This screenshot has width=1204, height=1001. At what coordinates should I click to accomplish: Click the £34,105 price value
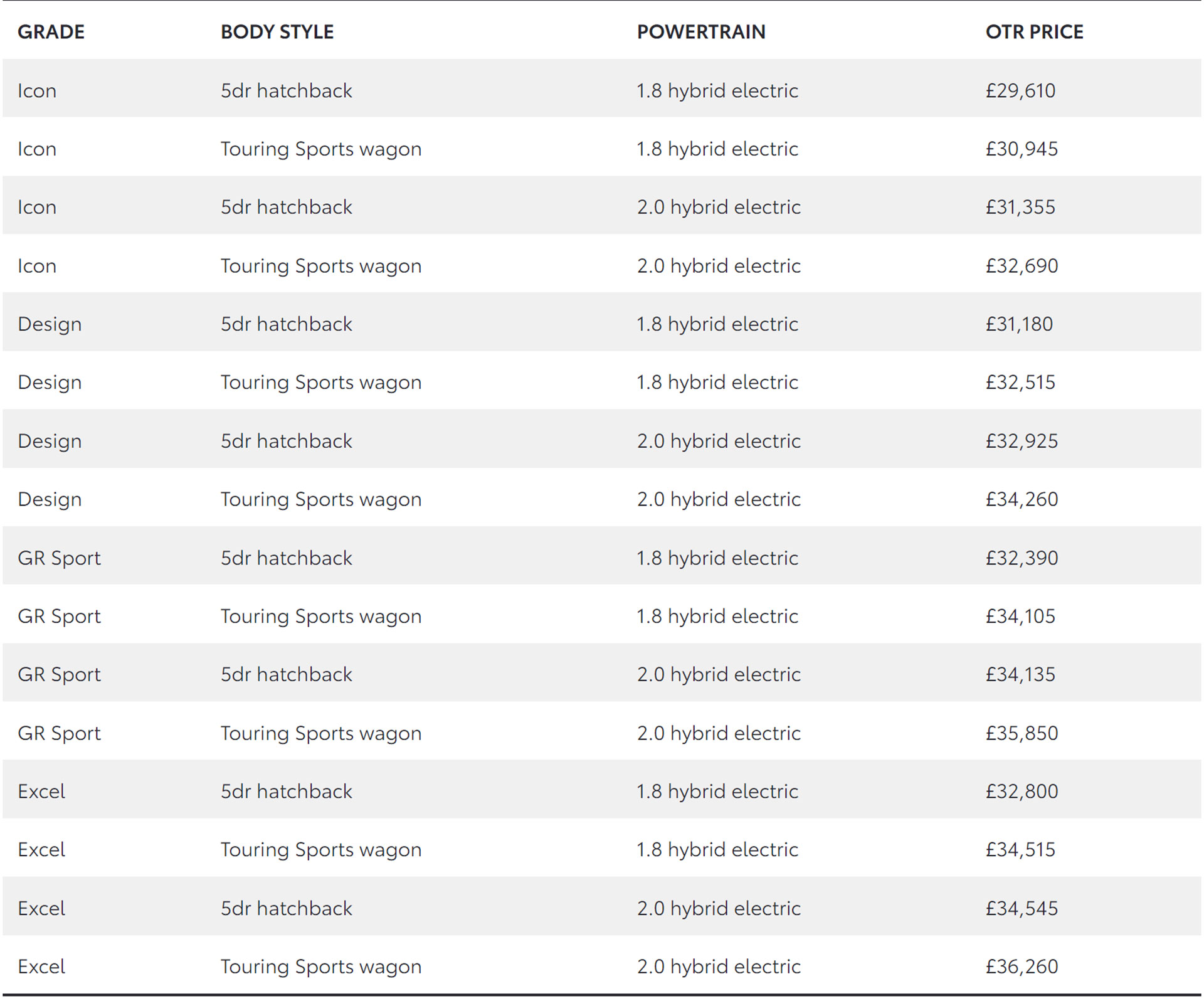coord(1020,617)
